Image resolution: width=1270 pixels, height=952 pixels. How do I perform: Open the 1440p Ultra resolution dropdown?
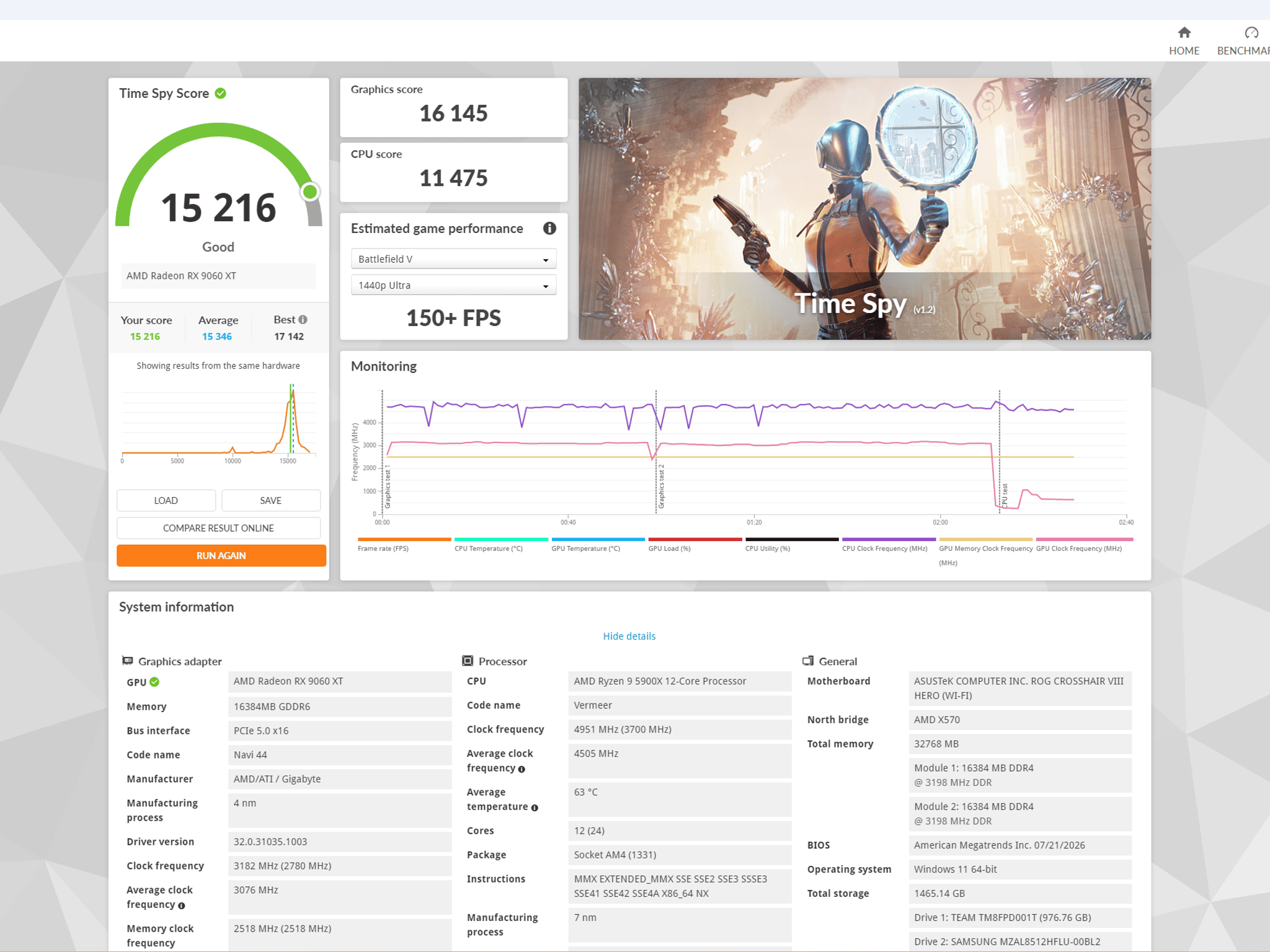pyautogui.click(x=453, y=285)
